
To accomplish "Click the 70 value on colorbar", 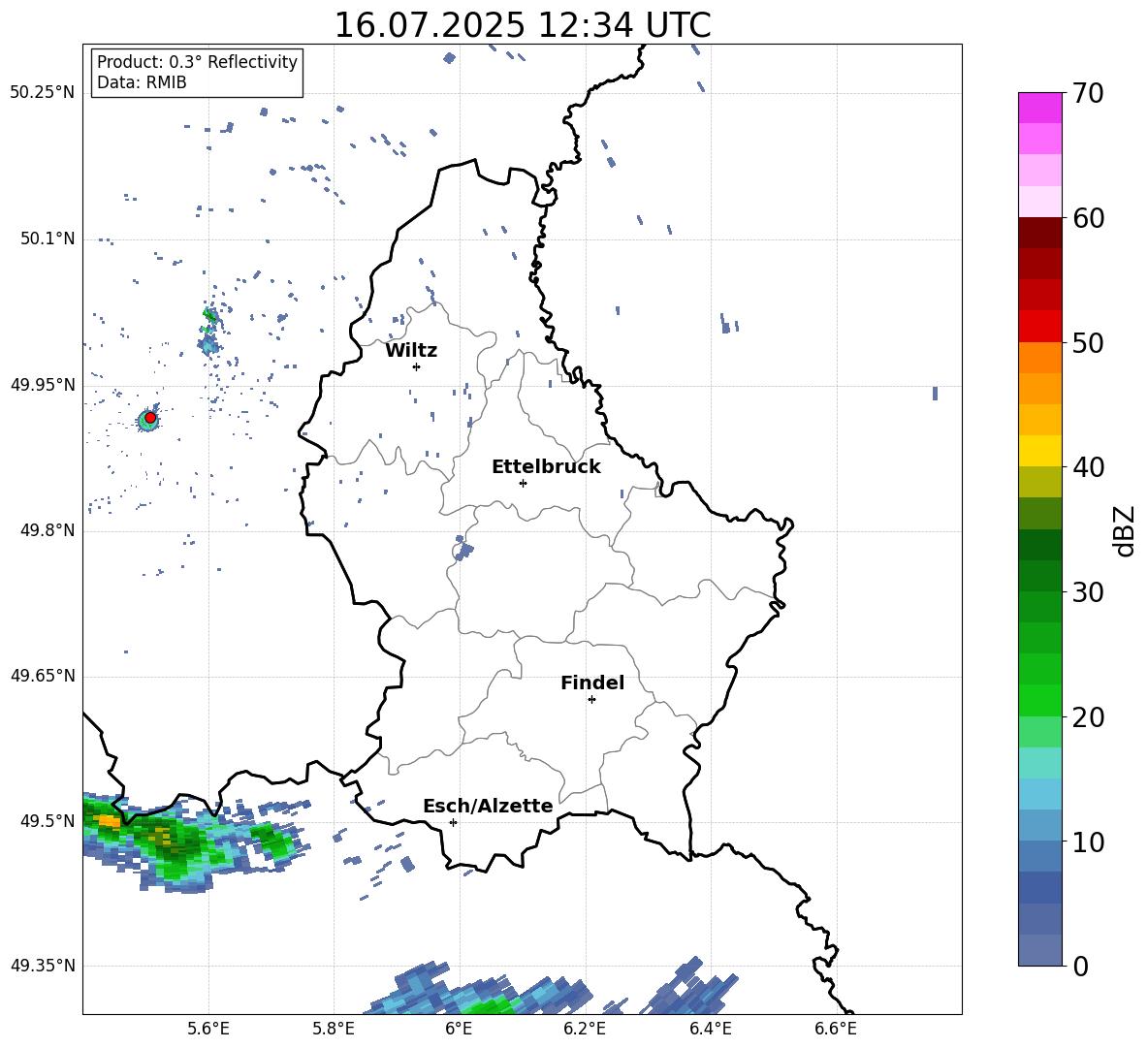I will pyautogui.click(x=1088, y=93).
